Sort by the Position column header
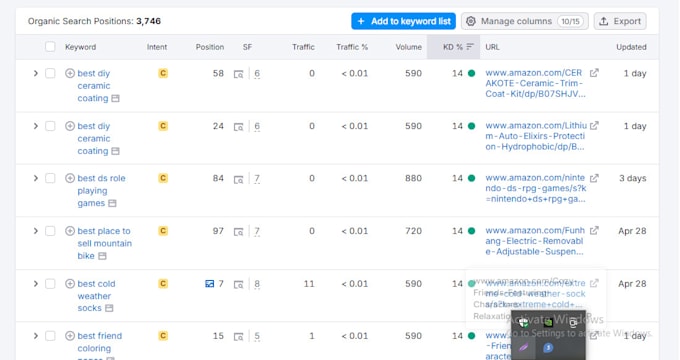Image resolution: width=680 pixels, height=360 pixels. coord(210,47)
